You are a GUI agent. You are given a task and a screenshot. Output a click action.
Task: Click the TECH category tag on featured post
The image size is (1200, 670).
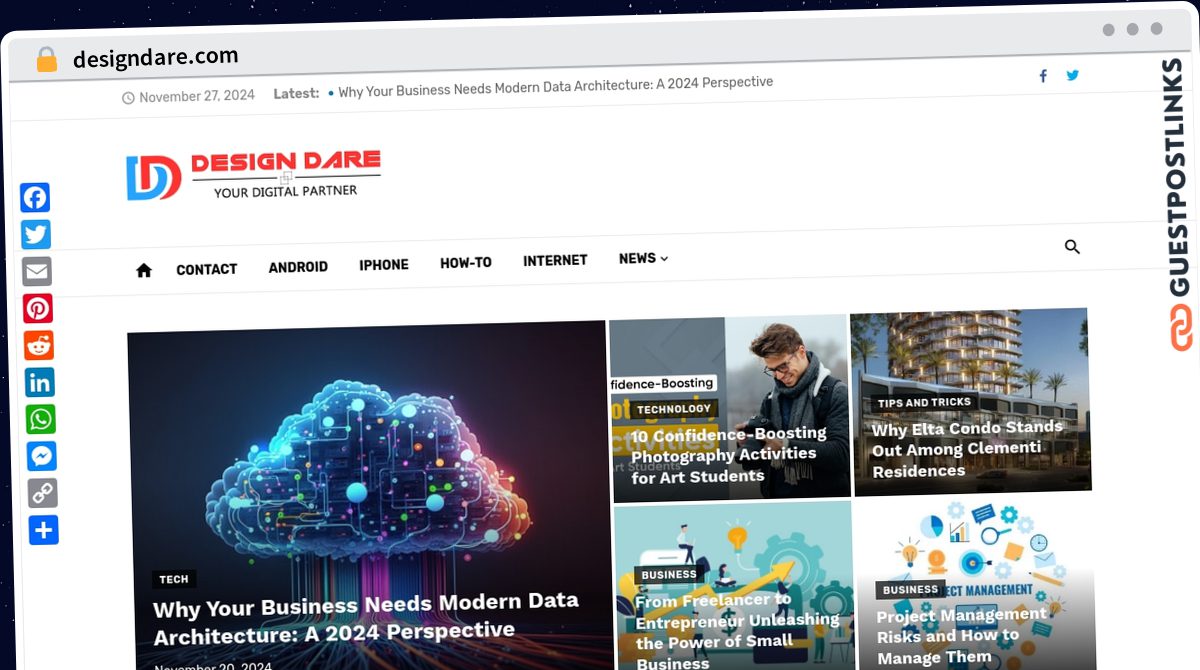(x=174, y=579)
